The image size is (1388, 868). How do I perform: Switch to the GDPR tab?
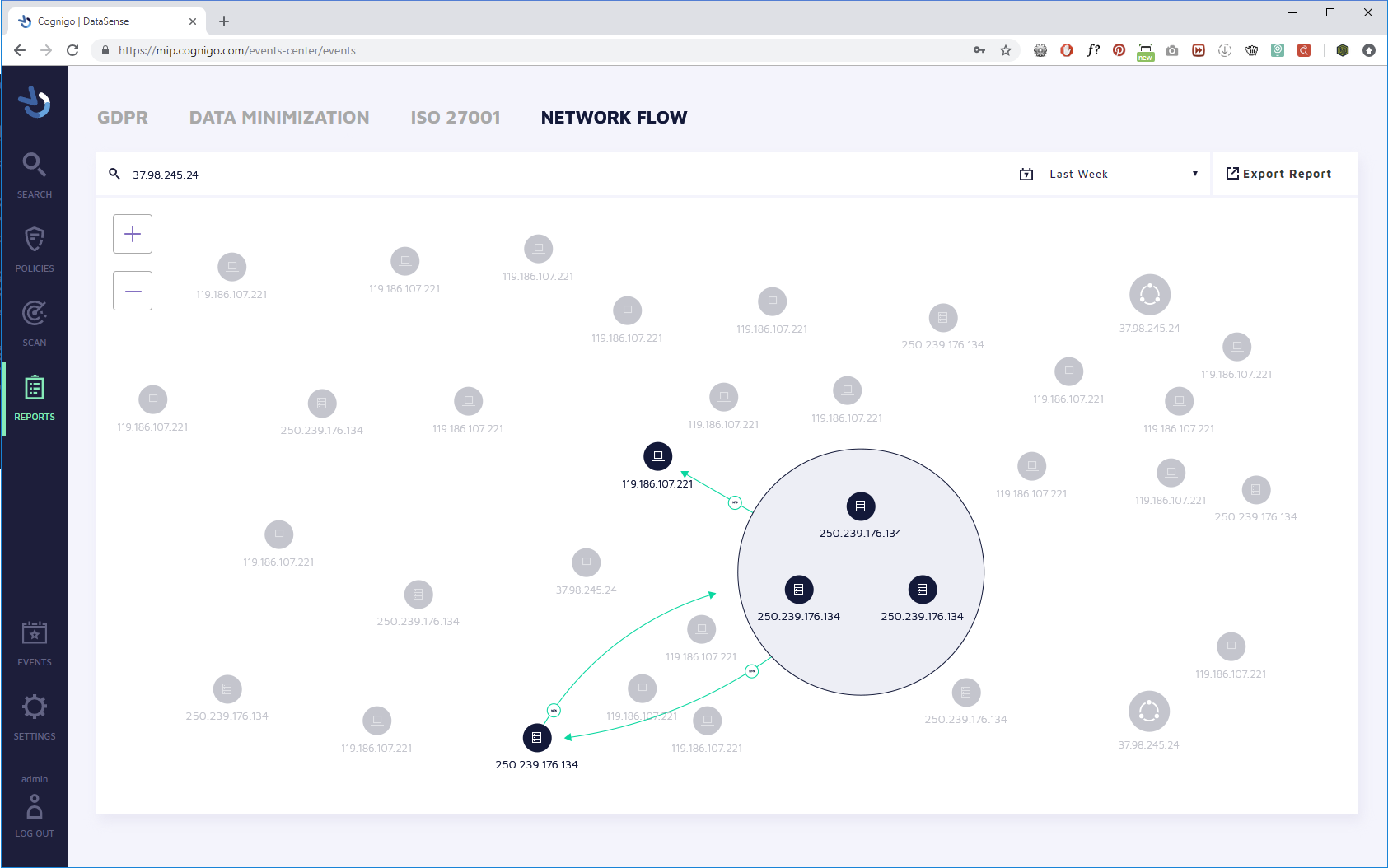(123, 118)
